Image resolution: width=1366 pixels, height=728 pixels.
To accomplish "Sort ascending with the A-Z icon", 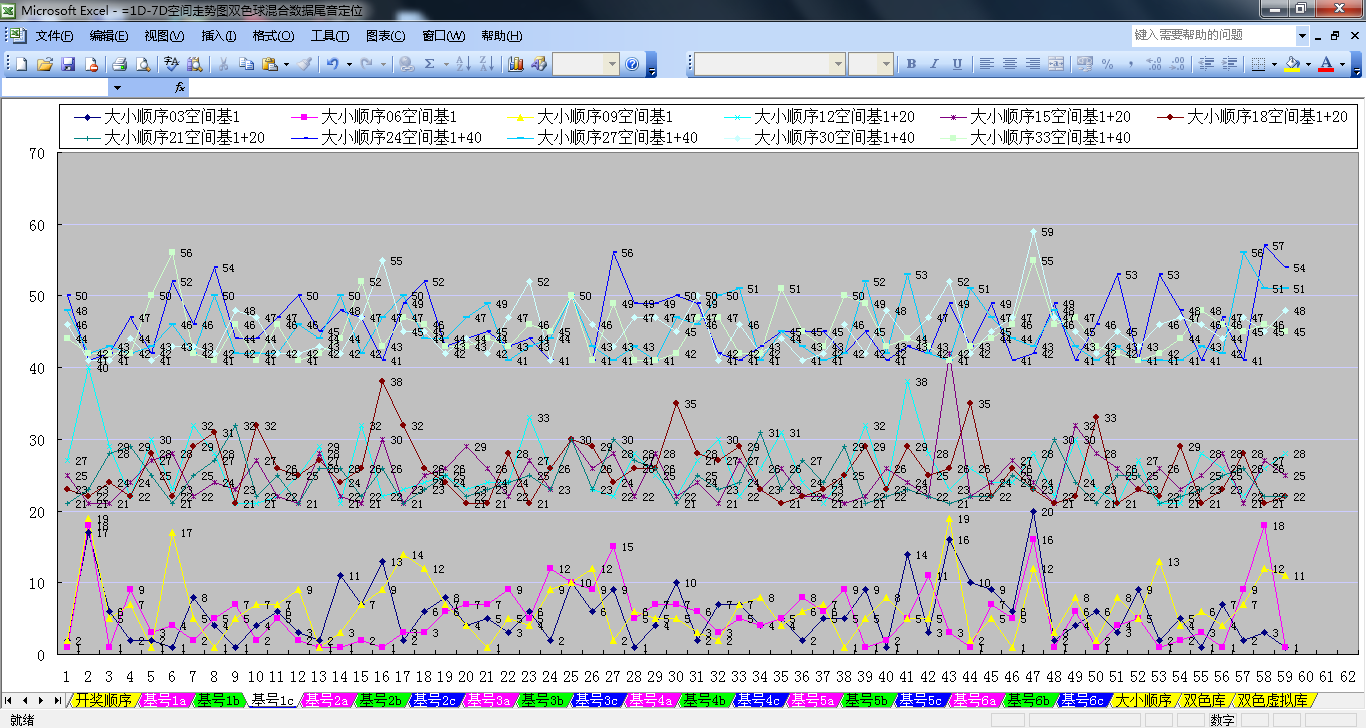I will pos(463,64).
